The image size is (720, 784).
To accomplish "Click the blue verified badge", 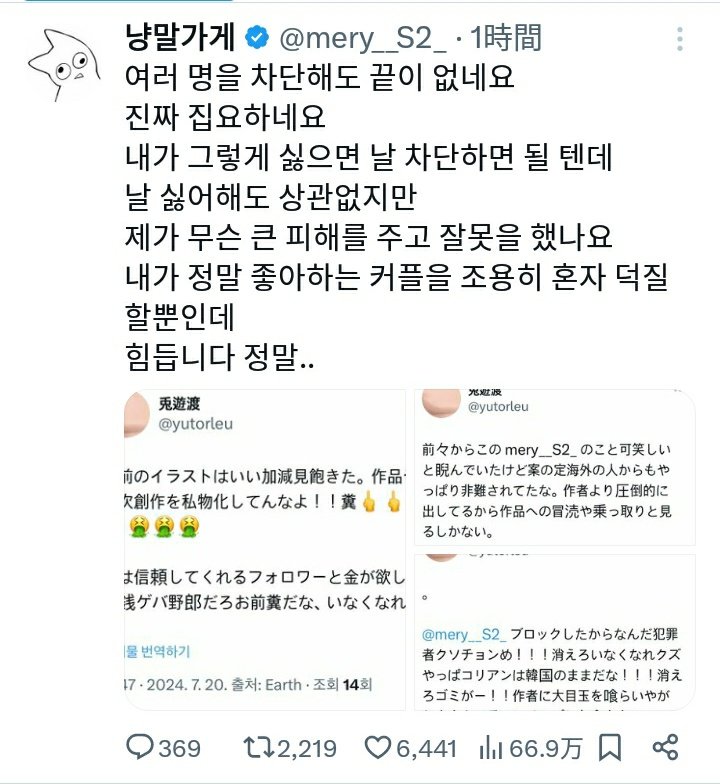I will click(x=257, y=38).
